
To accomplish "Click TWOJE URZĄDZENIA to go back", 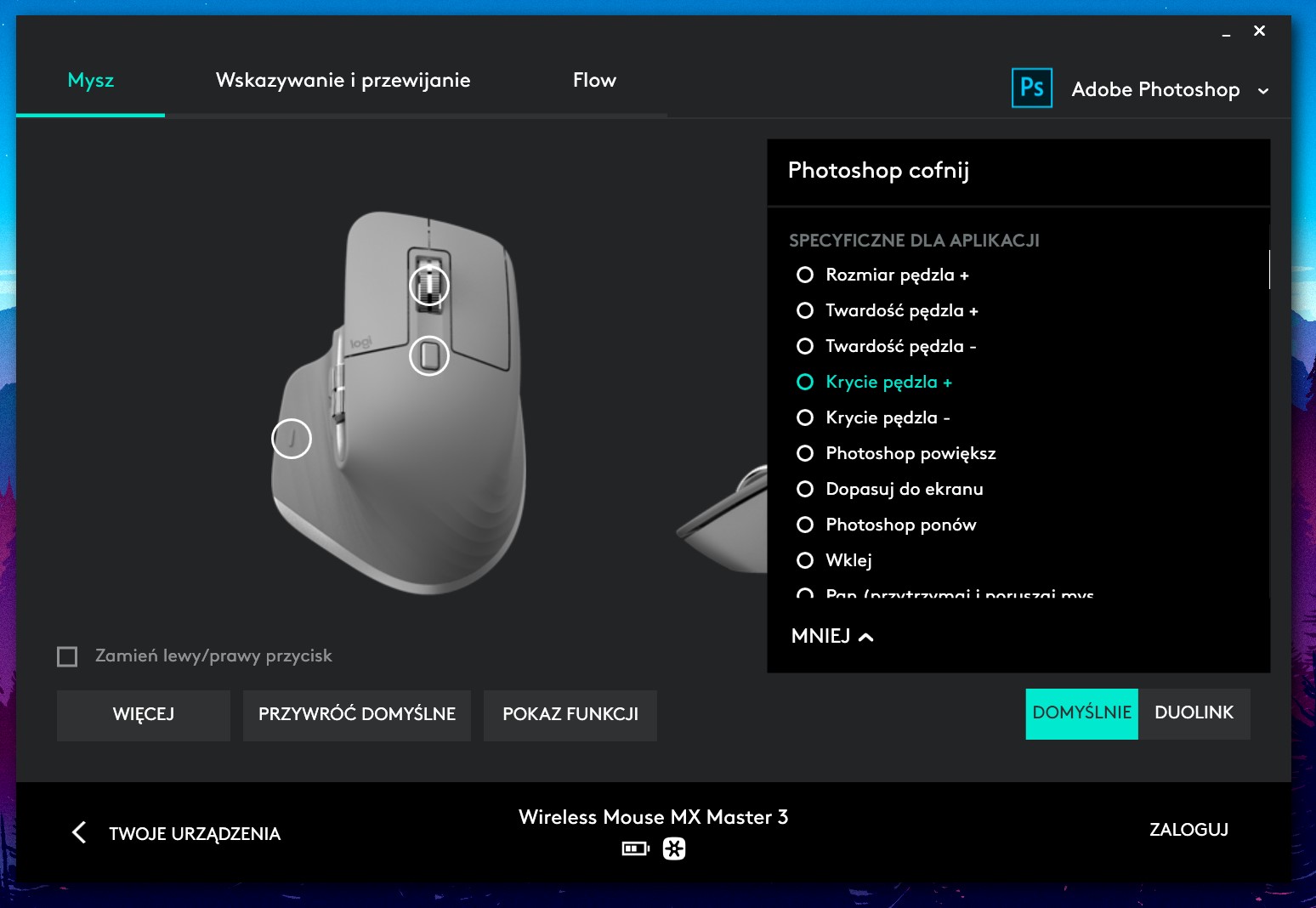I will (195, 834).
